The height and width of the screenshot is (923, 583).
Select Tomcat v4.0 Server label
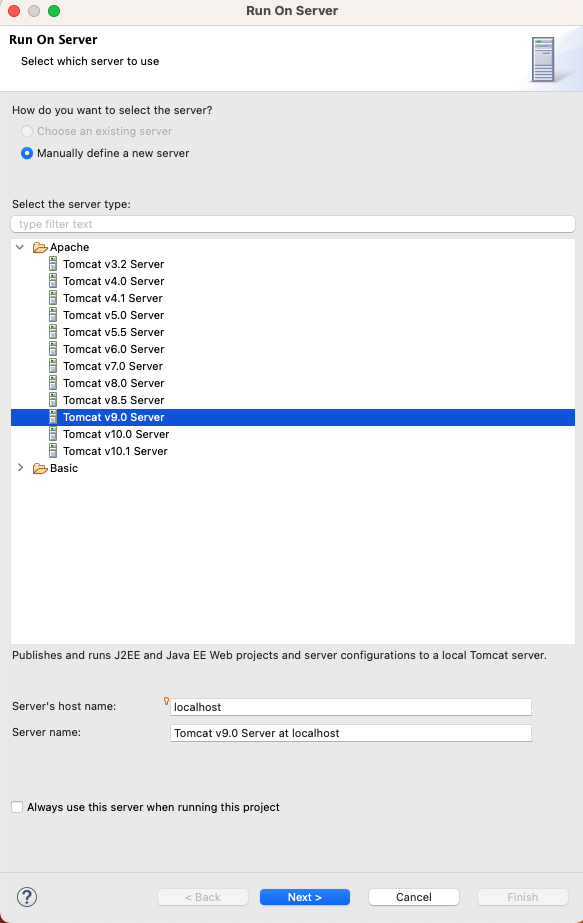coord(114,281)
